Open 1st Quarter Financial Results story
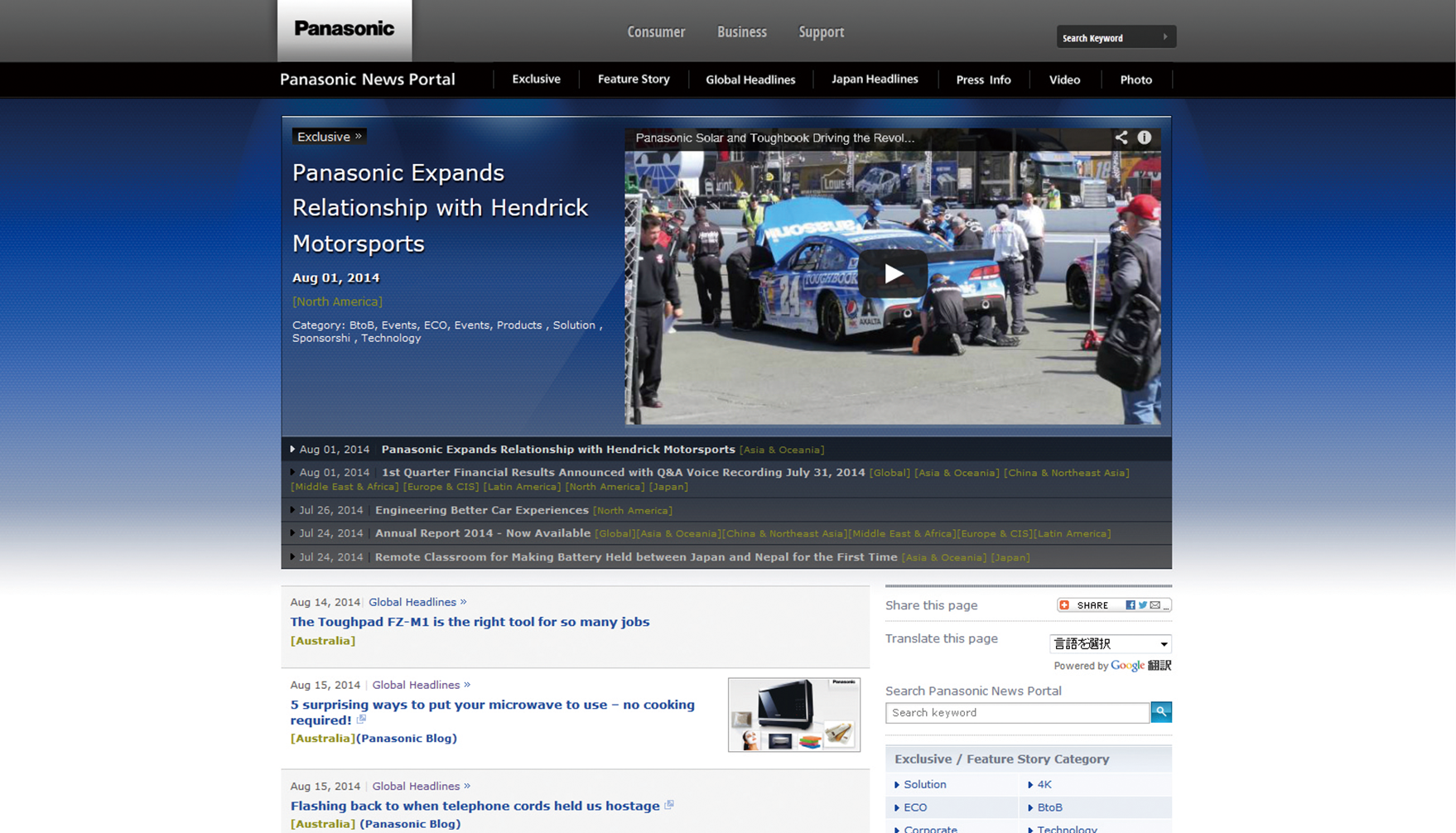Screen dimensions: 1456x833 click(623, 472)
